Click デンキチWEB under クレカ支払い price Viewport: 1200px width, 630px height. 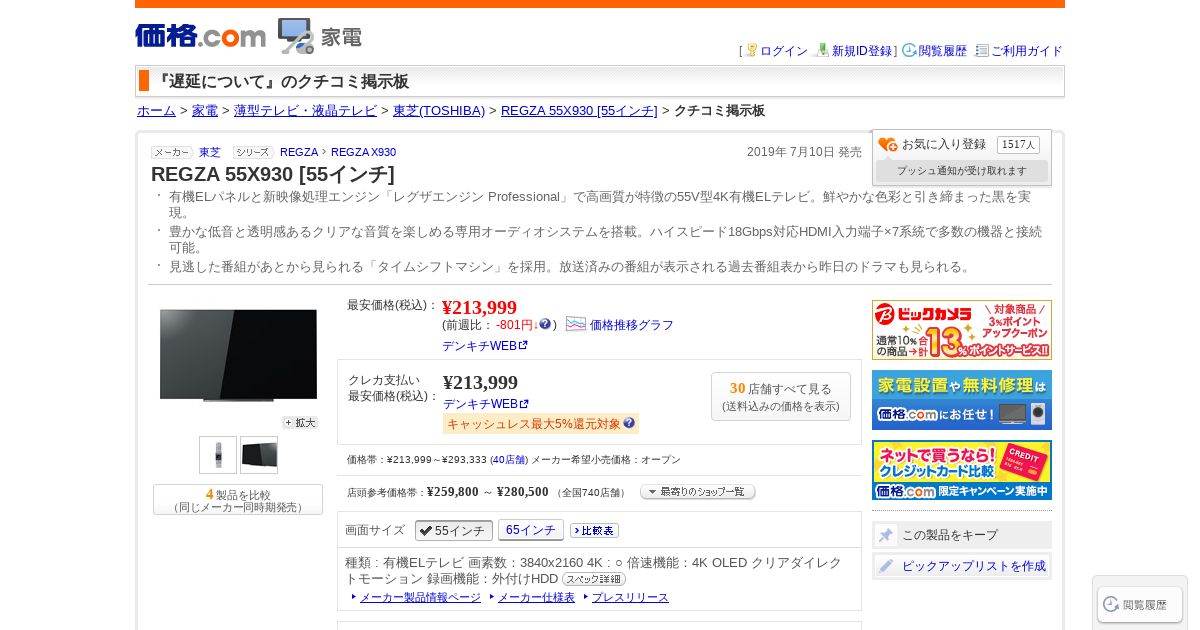point(481,404)
